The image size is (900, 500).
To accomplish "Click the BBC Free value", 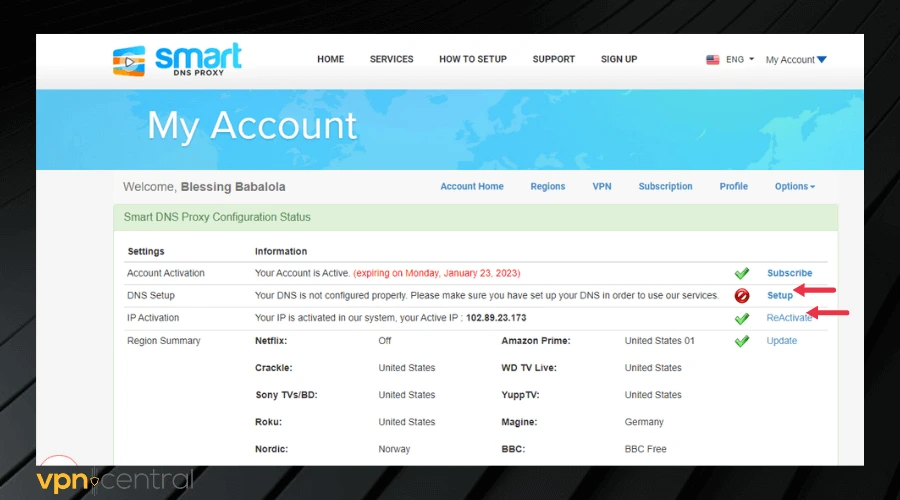I will tap(645, 449).
